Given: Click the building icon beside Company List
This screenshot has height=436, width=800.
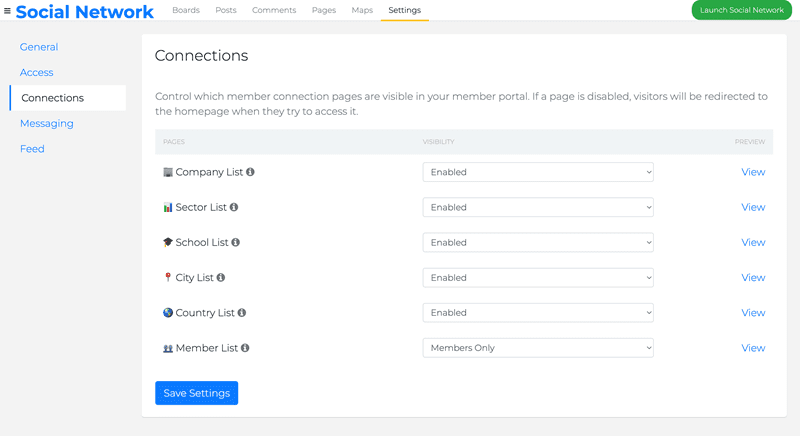Looking at the screenshot, I should coord(168,172).
